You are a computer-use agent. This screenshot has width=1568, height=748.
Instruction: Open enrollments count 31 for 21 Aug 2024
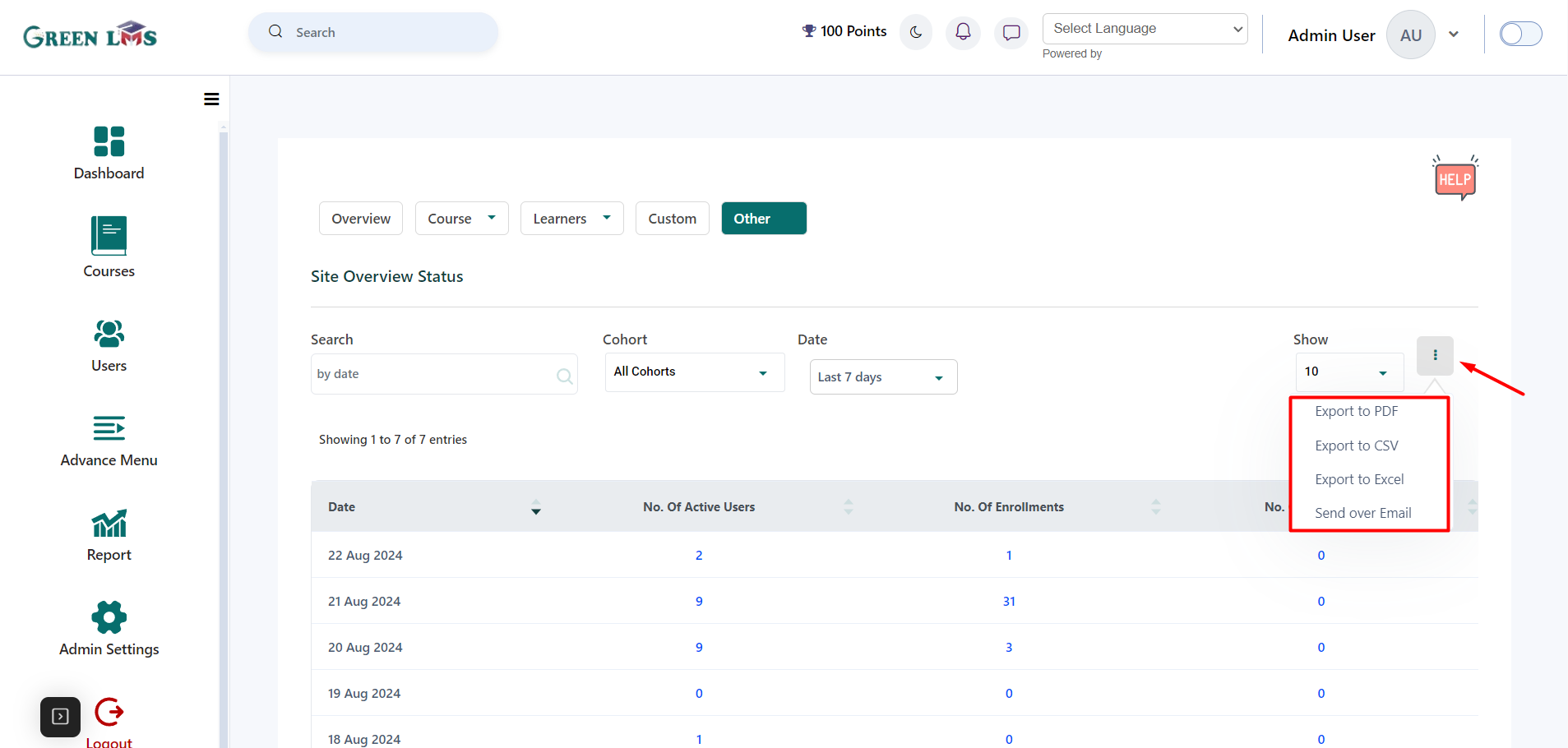click(1009, 602)
